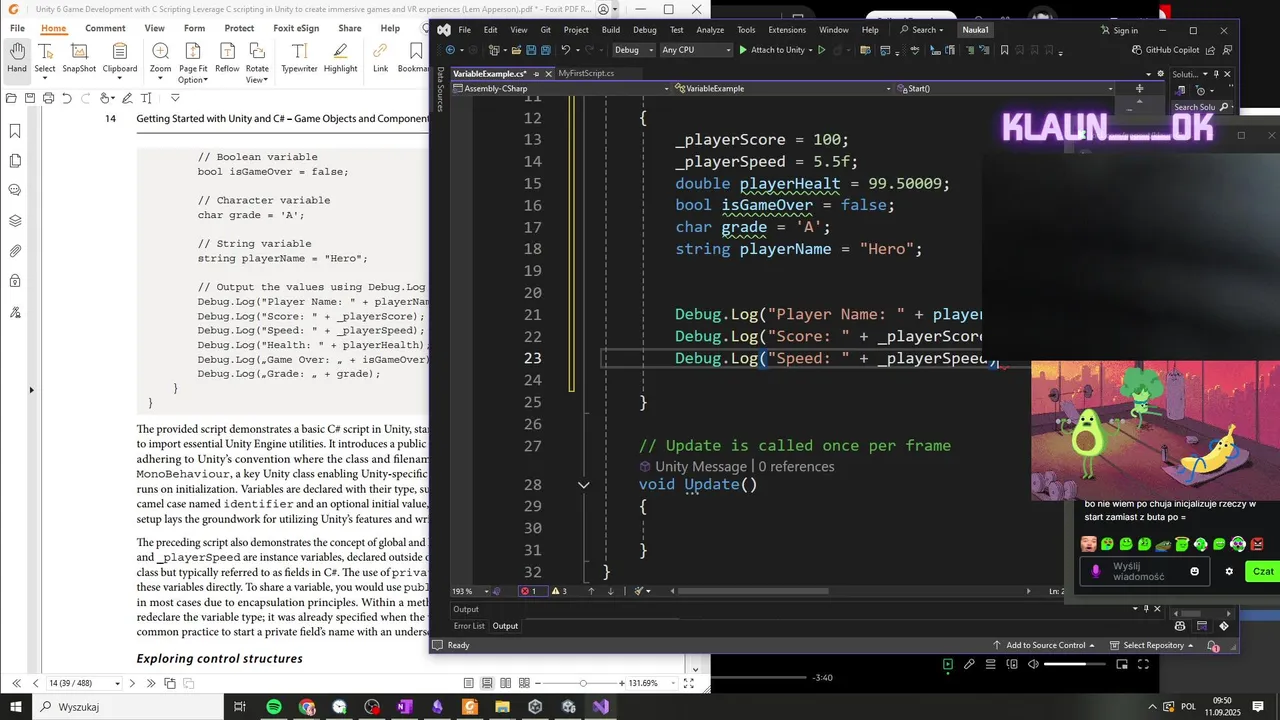Image resolution: width=1280 pixels, height=720 pixels.
Task: Open Build menu in Visual Studio
Action: coord(610,30)
